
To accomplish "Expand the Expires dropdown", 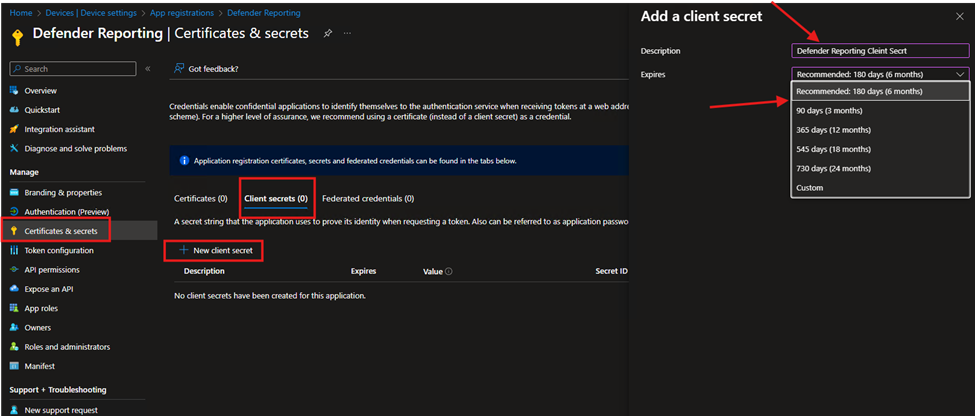I will click(880, 74).
